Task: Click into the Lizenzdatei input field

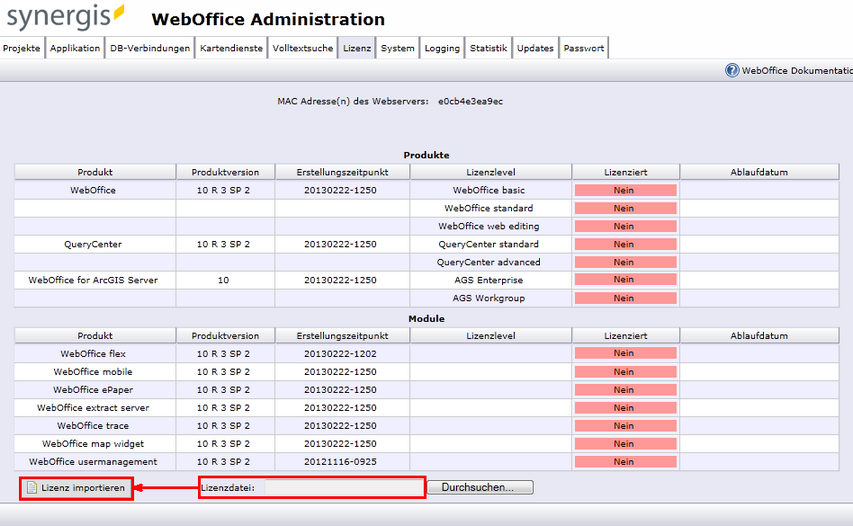Action: coord(343,487)
